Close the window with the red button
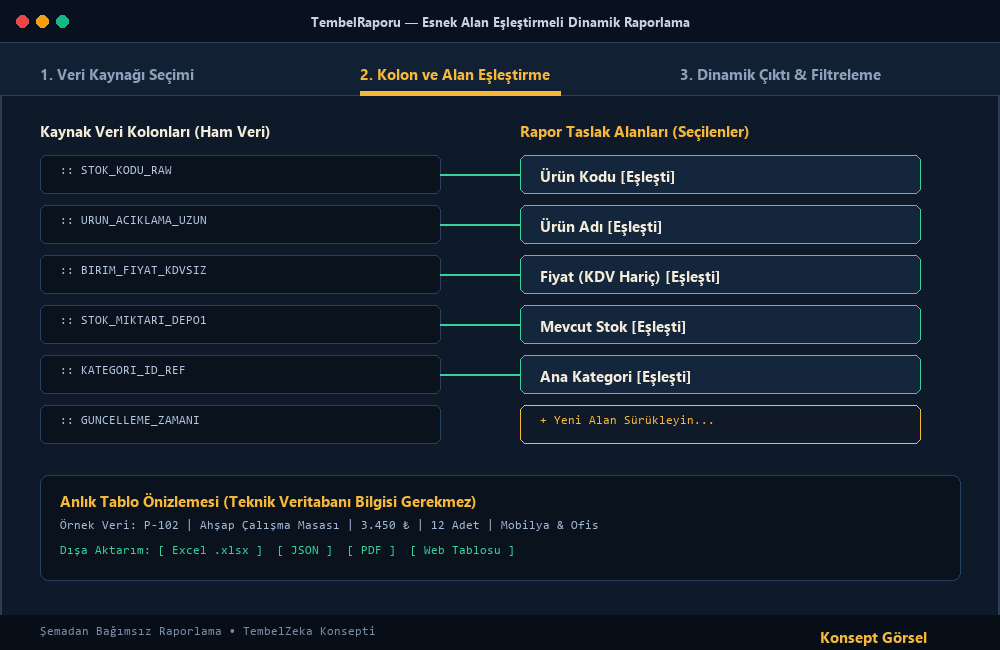Viewport: 1000px width, 650px height. [22, 22]
